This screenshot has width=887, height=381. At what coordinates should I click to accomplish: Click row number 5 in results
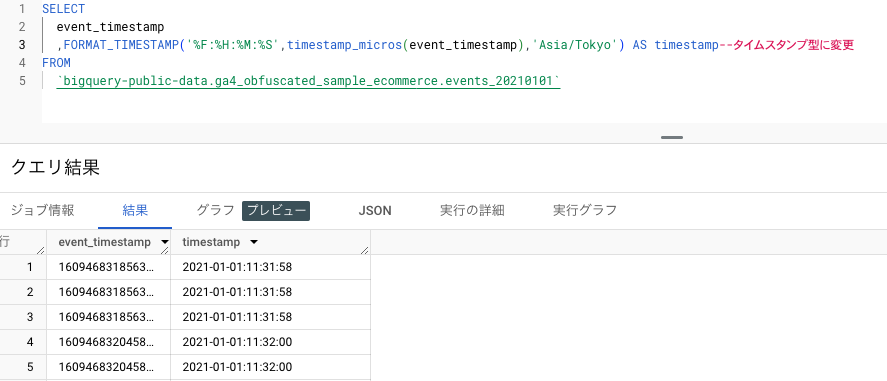(30, 367)
